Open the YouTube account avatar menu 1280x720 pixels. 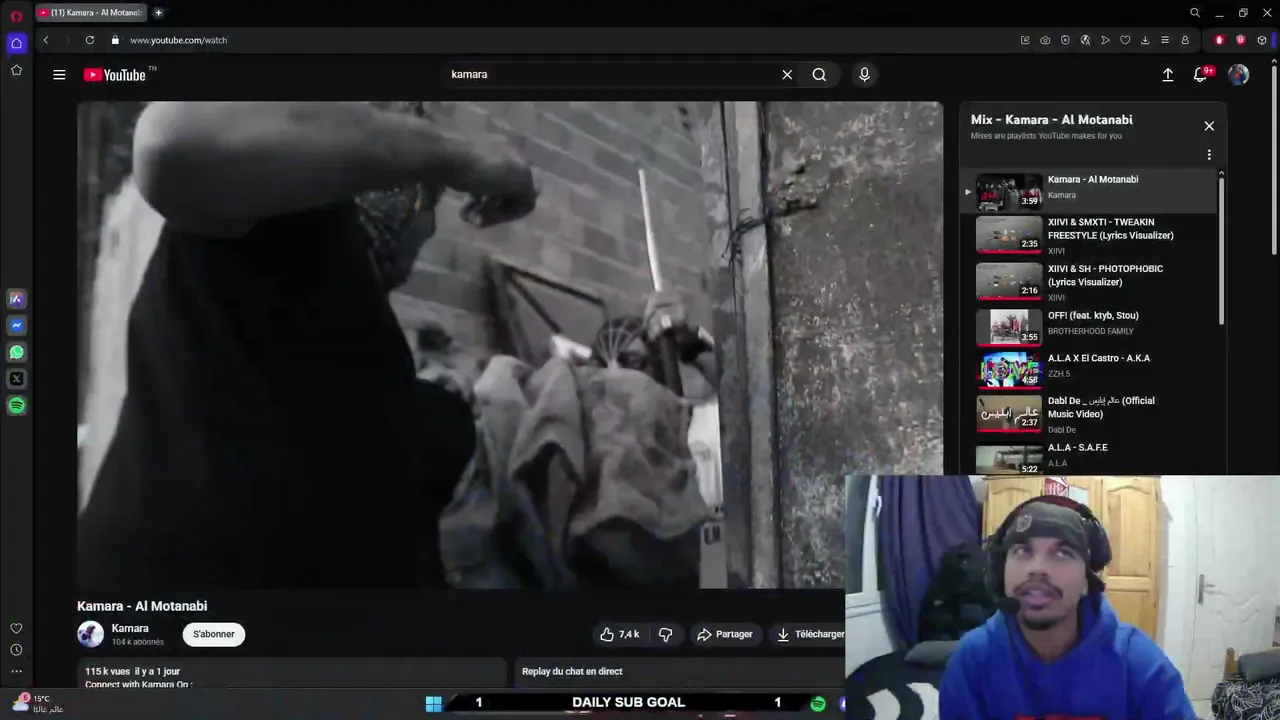(x=1238, y=74)
